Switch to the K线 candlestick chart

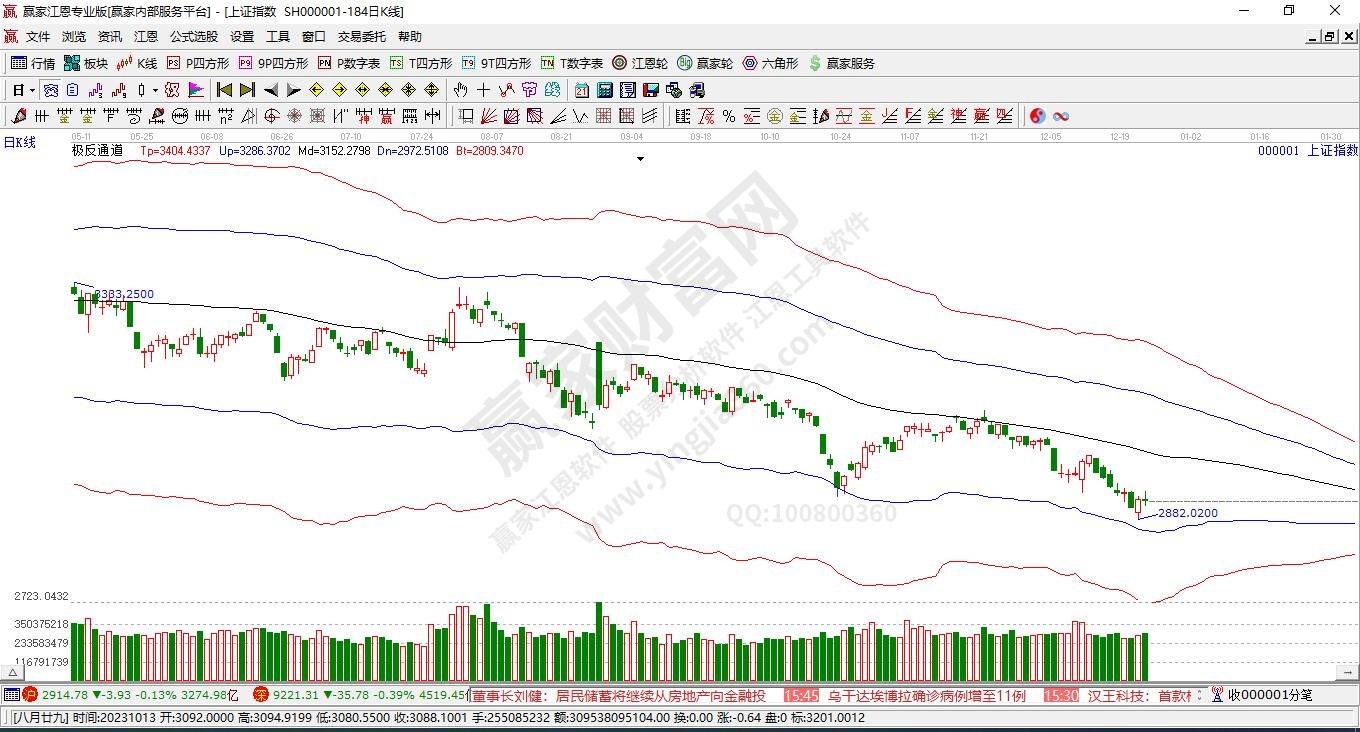137,63
